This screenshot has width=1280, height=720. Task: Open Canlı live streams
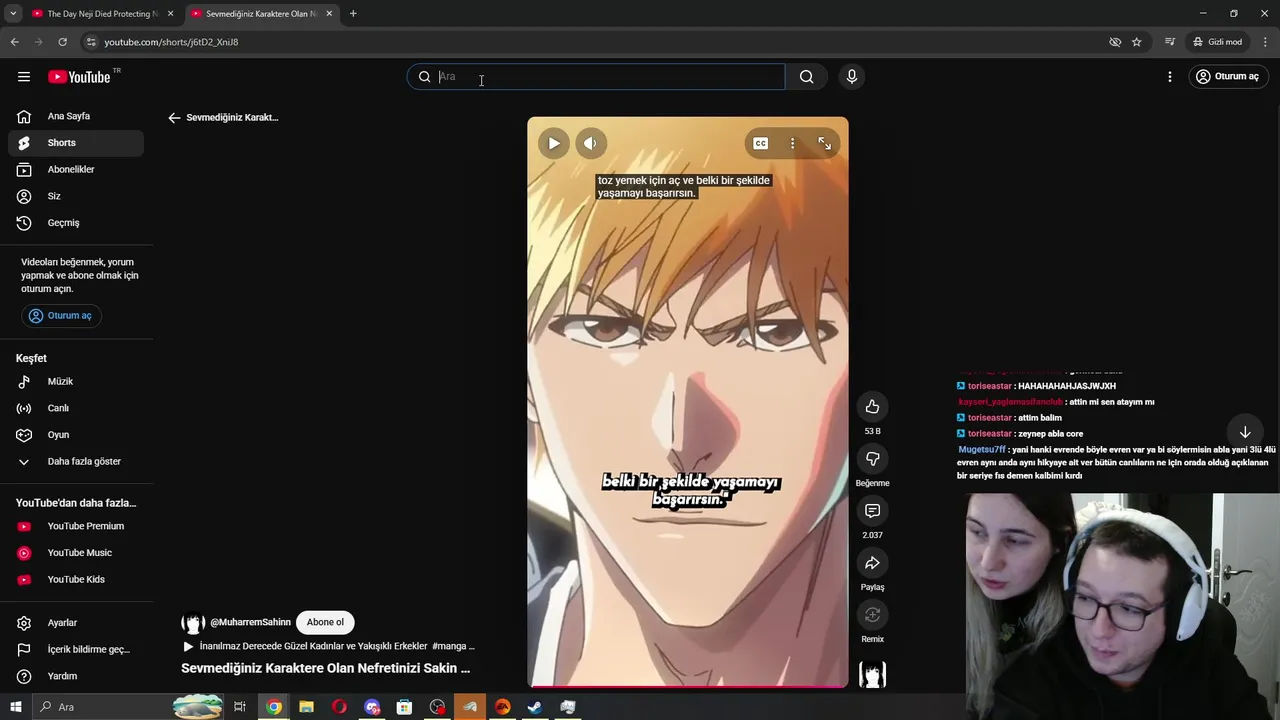click(76, 408)
